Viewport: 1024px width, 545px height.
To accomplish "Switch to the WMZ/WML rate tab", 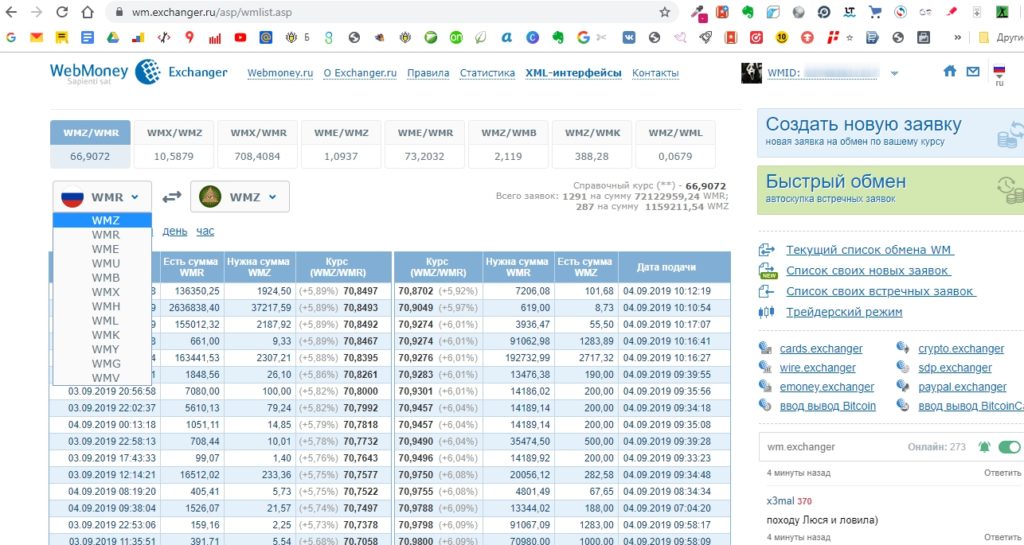I will (675, 144).
